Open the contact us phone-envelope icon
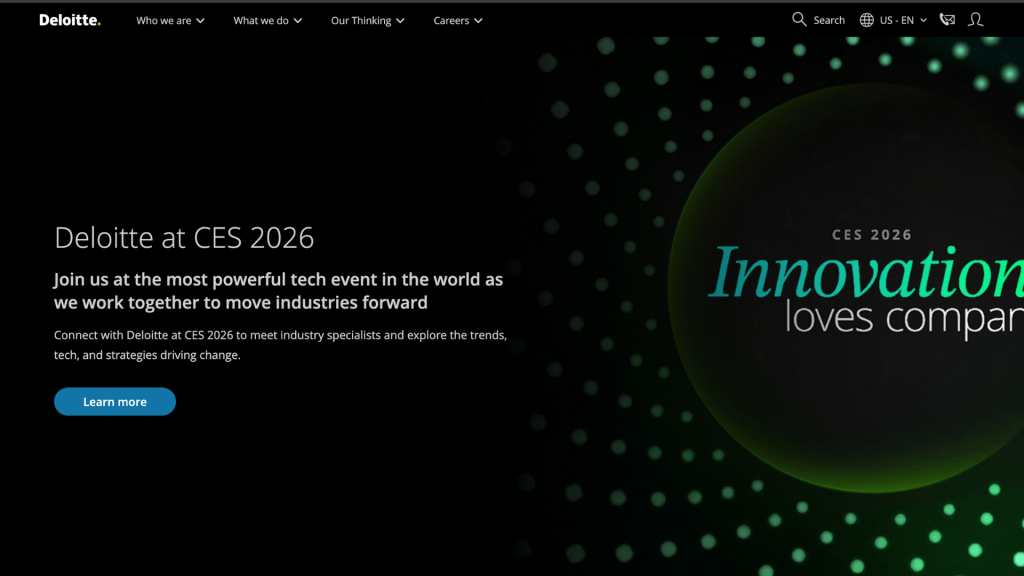 (946, 19)
